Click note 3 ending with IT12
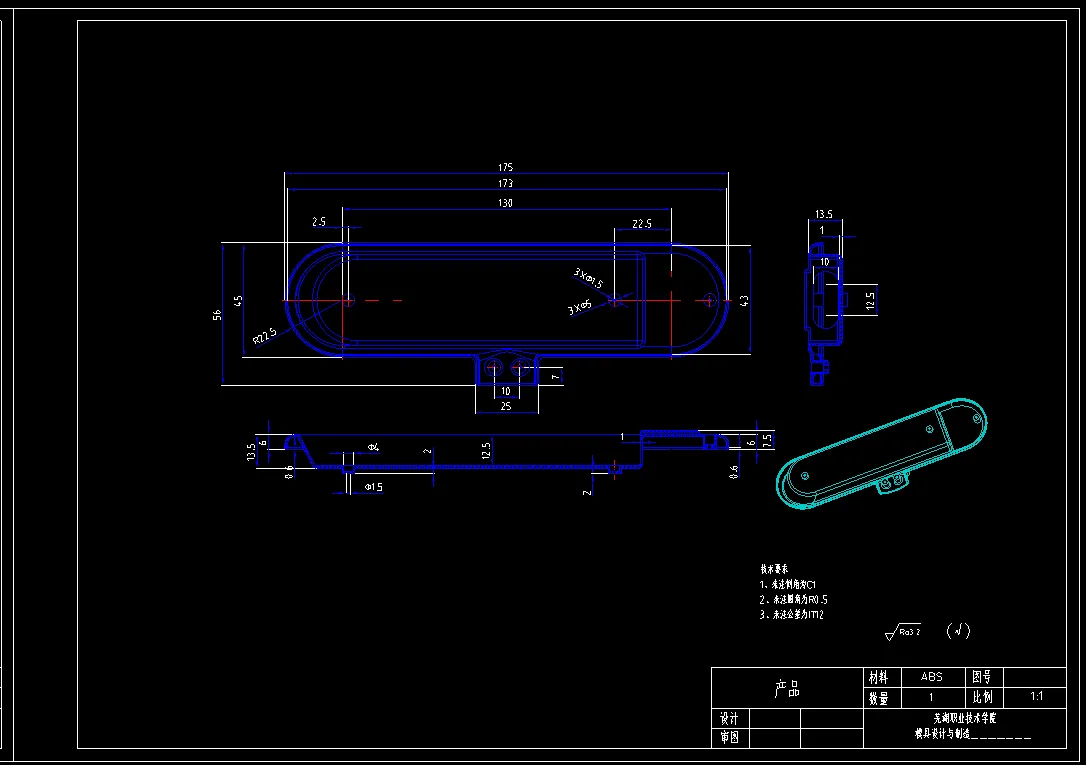 (792, 614)
